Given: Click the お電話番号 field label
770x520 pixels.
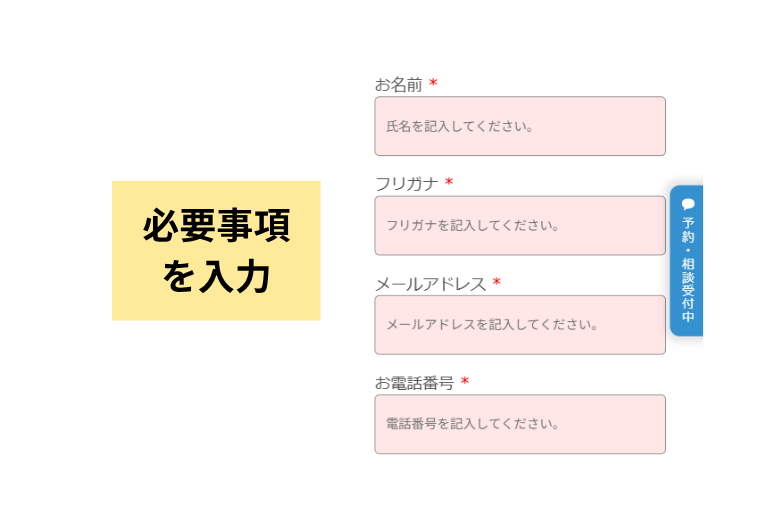Looking at the screenshot, I should (x=414, y=383).
